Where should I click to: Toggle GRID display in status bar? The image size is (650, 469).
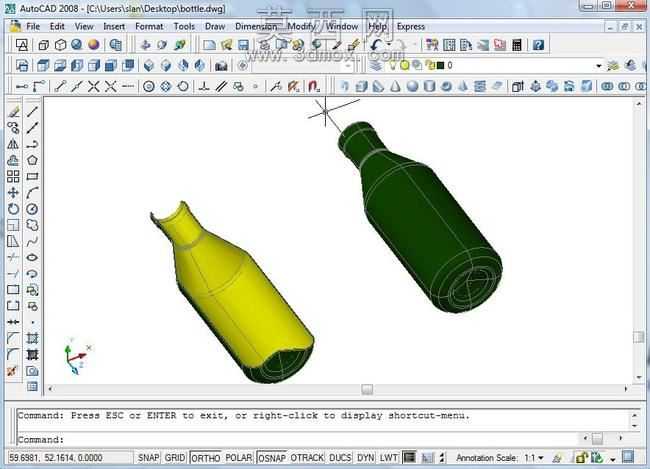click(175, 457)
